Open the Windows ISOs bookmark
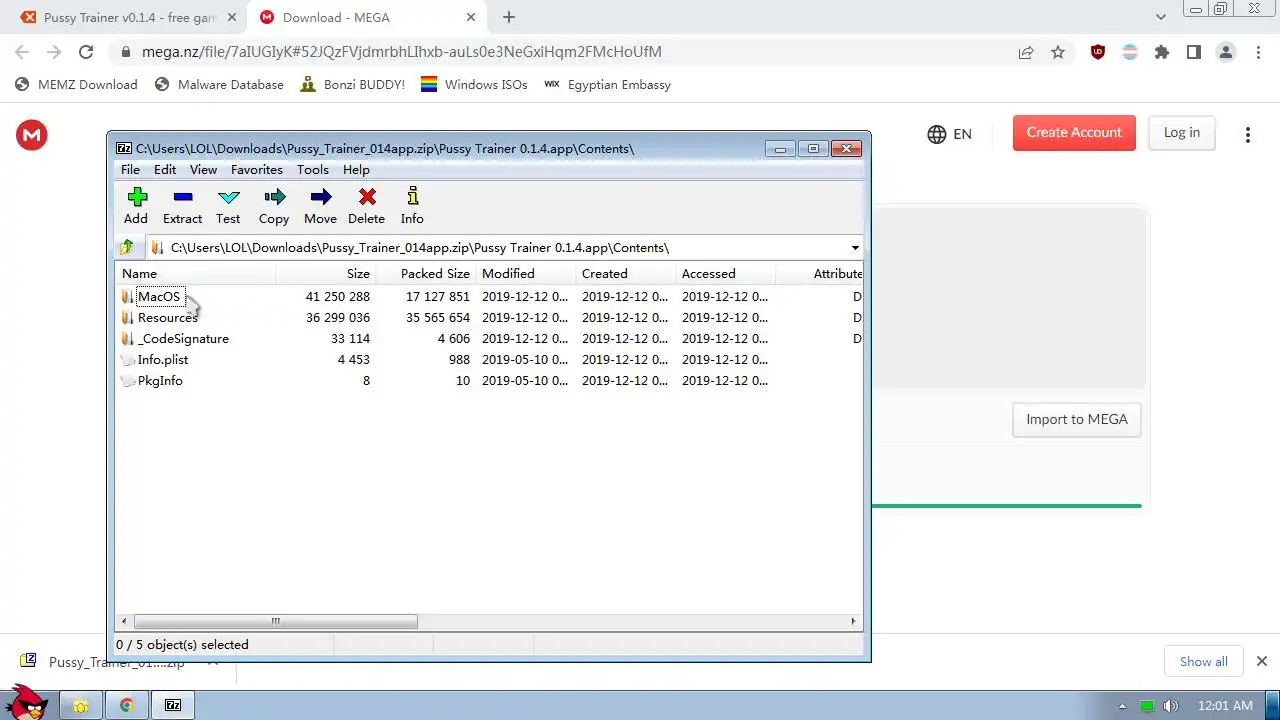This screenshot has height=720, width=1280. [474, 85]
